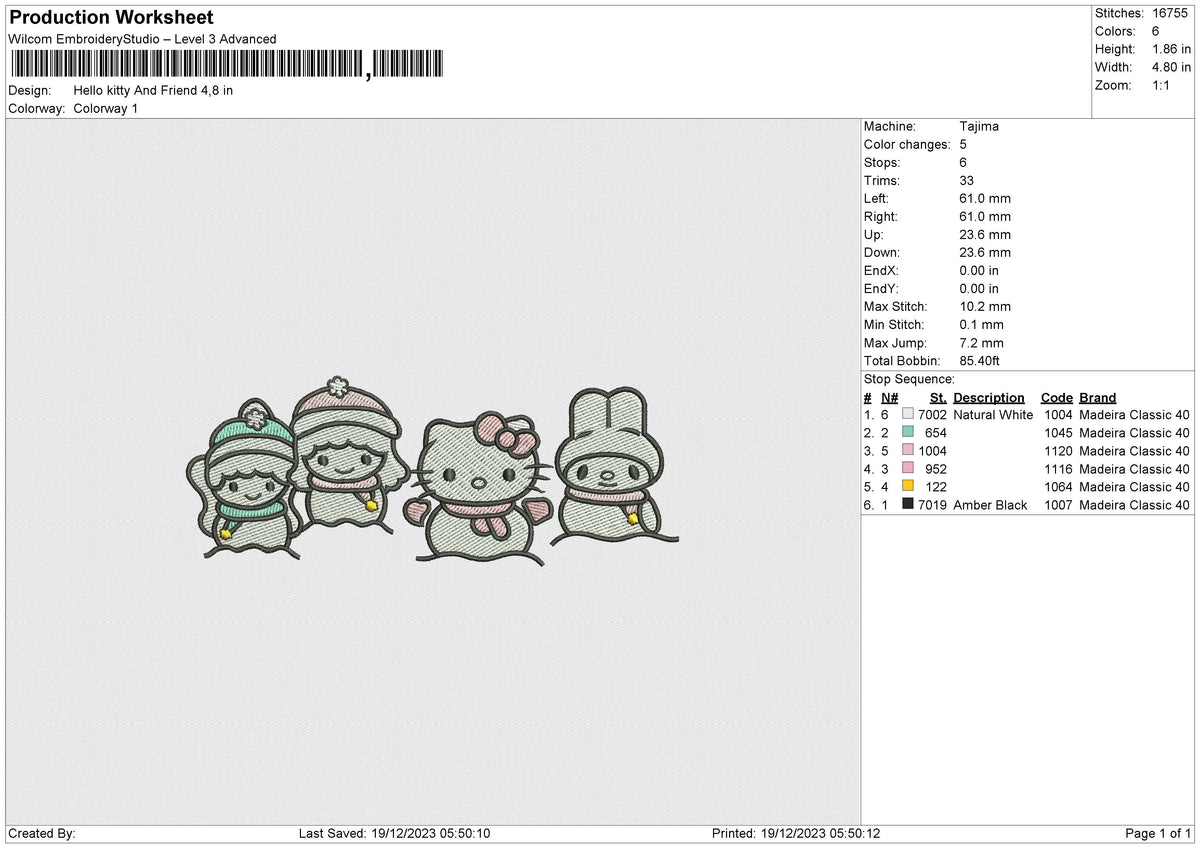
Task: Select the Color changes value 5
Action: (x=963, y=145)
